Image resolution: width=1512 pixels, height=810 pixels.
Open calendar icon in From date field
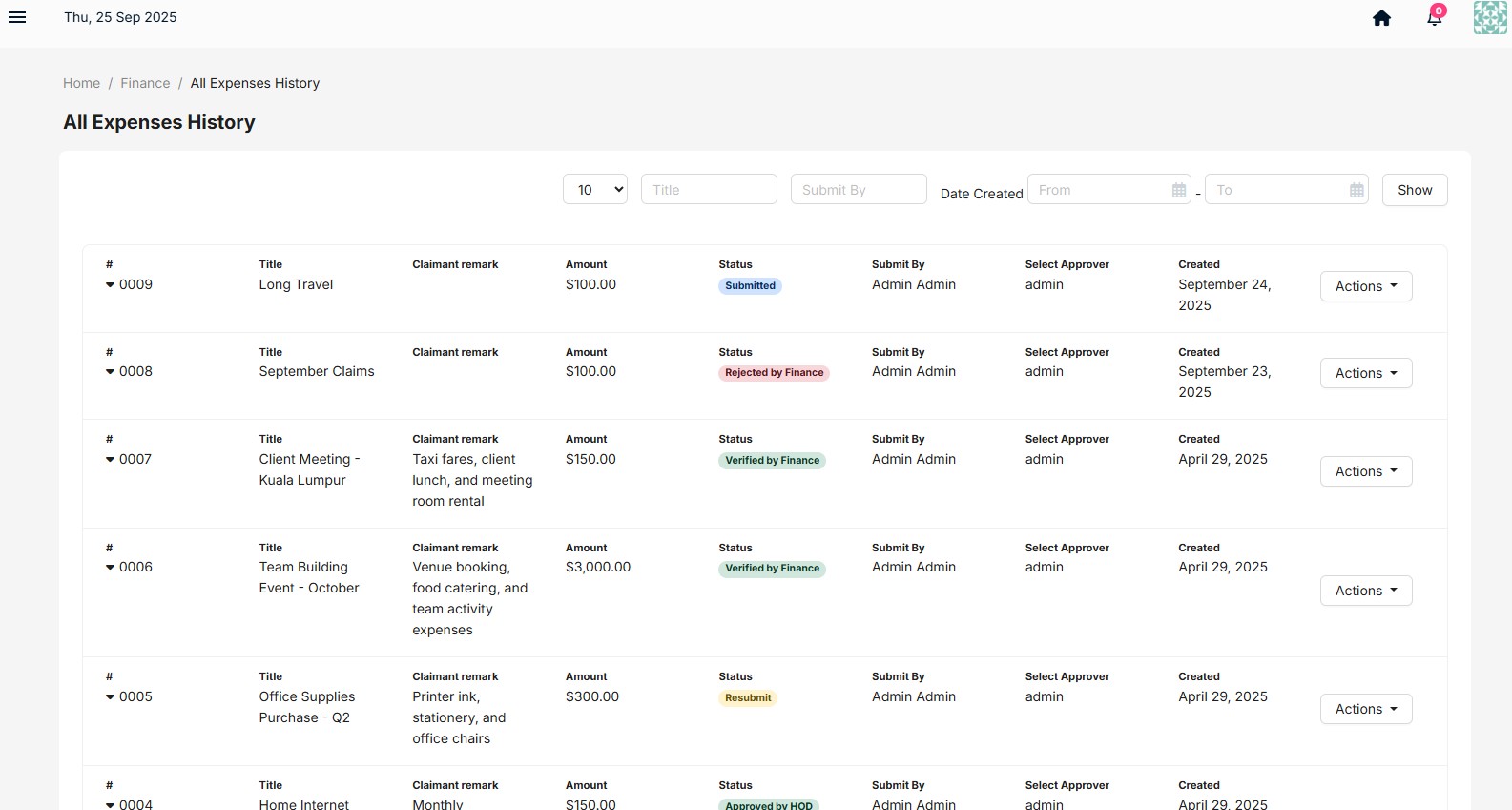(x=1179, y=190)
